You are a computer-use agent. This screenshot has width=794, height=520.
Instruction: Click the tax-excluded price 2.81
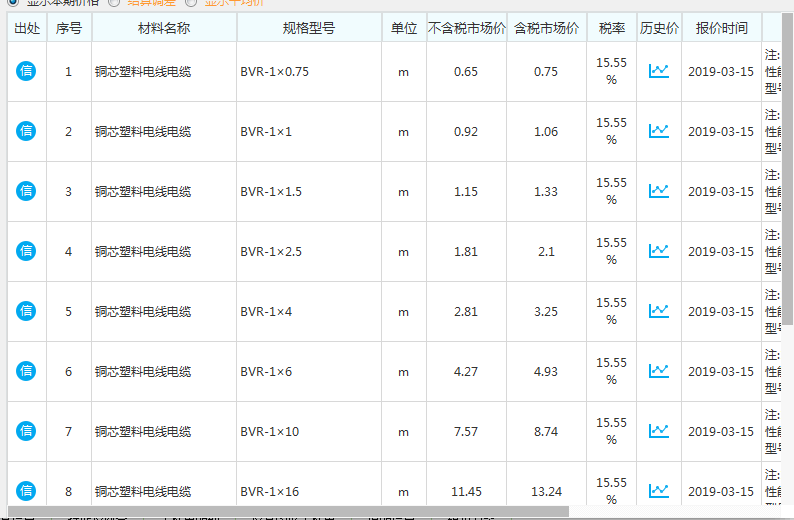466,311
